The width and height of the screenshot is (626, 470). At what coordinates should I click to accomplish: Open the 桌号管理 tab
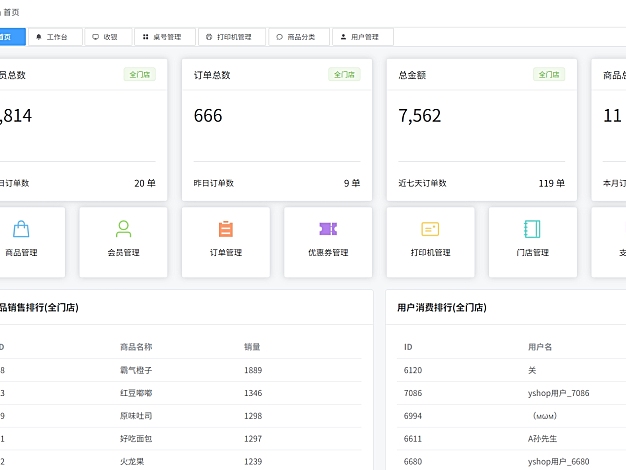coord(165,37)
